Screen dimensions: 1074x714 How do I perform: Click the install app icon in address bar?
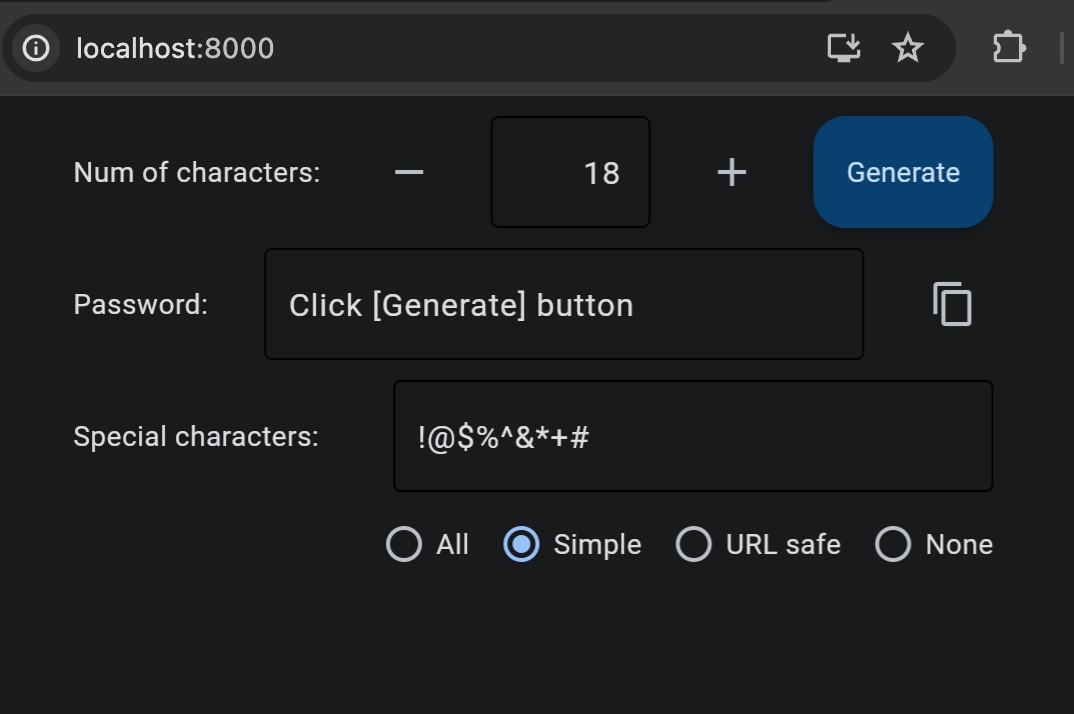coord(843,46)
